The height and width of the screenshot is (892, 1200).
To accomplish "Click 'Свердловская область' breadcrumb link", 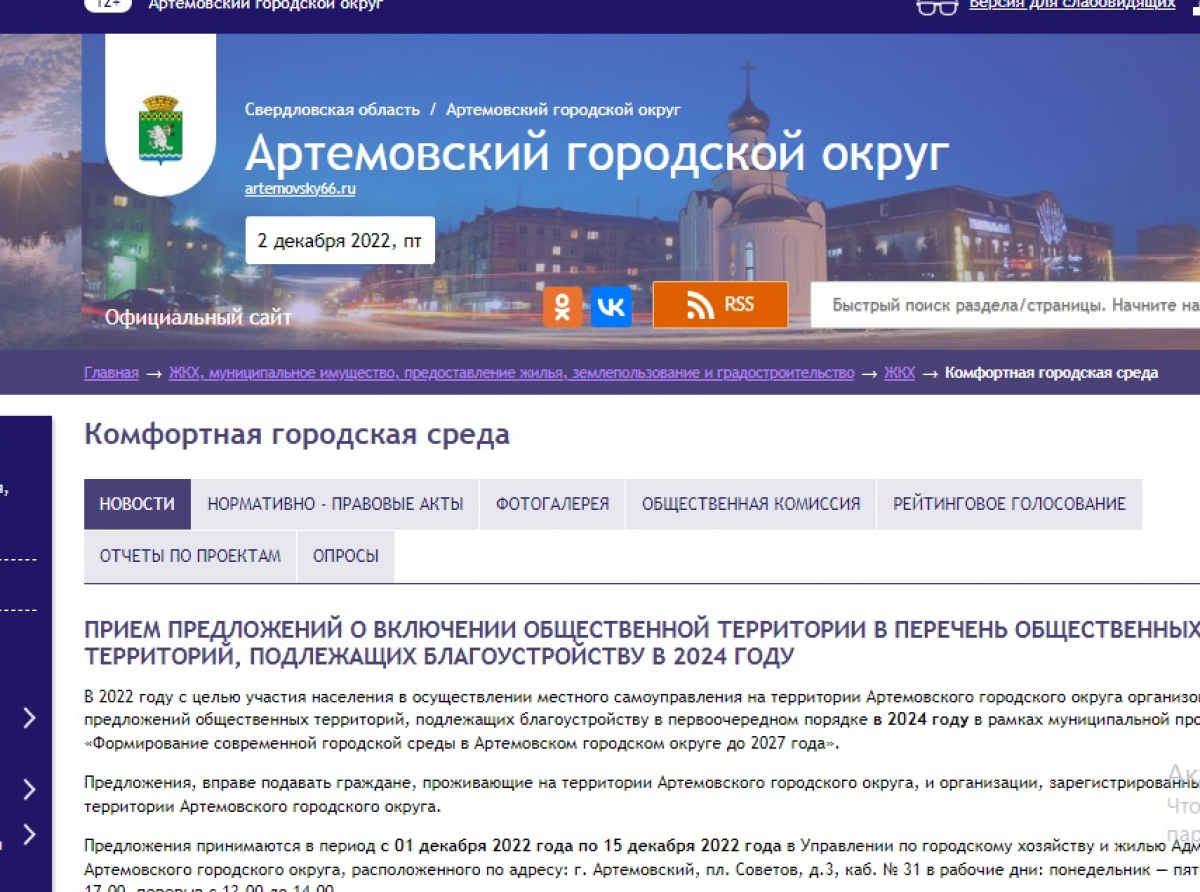I will point(333,109).
